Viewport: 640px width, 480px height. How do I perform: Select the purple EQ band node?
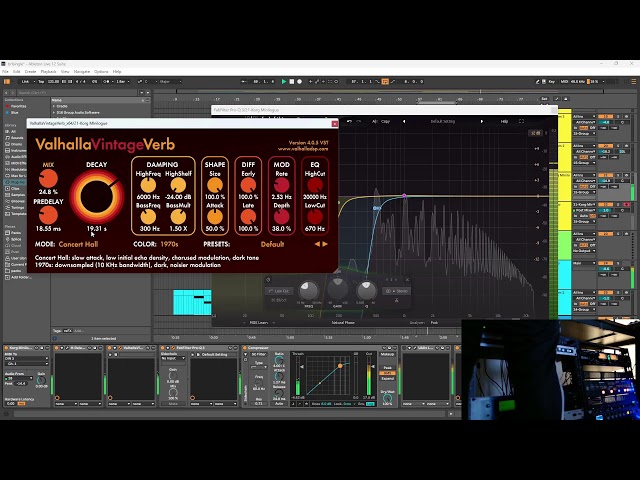pos(404,196)
